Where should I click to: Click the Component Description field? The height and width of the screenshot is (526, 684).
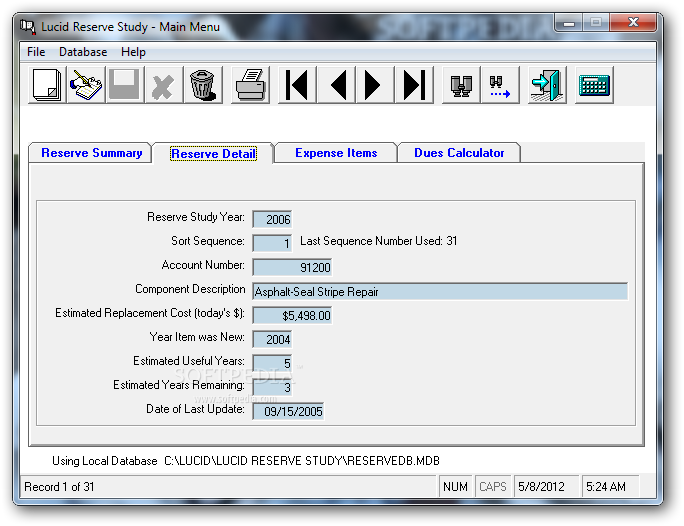point(440,291)
